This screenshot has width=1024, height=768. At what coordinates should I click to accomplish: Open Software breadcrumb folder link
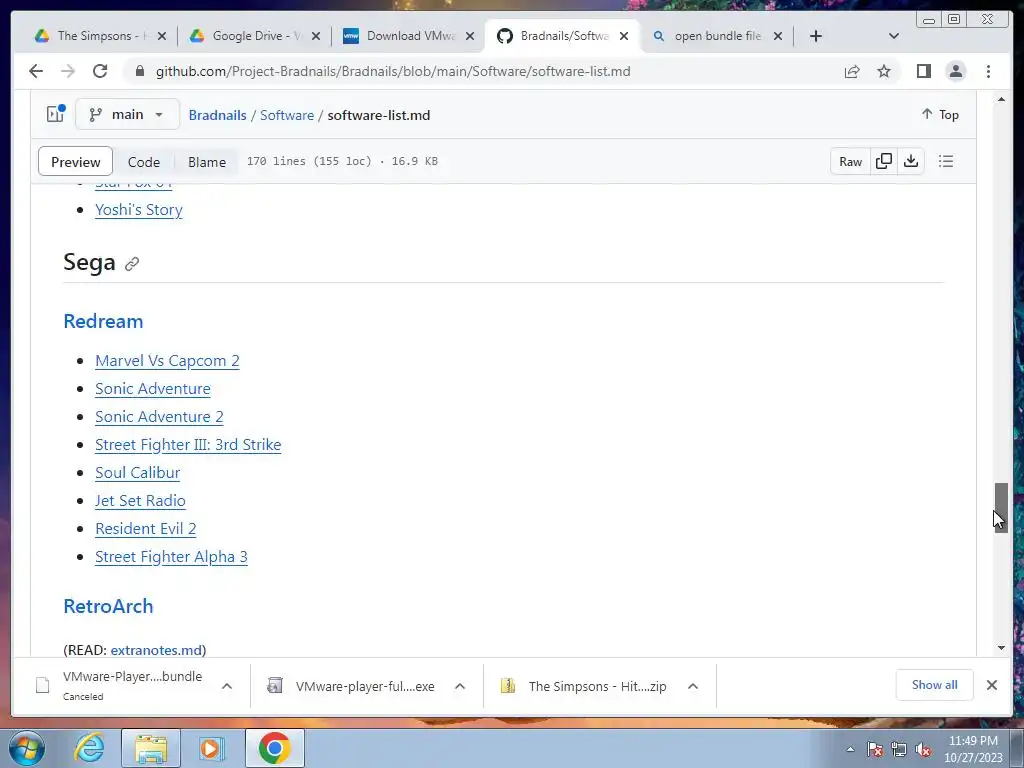[287, 115]
